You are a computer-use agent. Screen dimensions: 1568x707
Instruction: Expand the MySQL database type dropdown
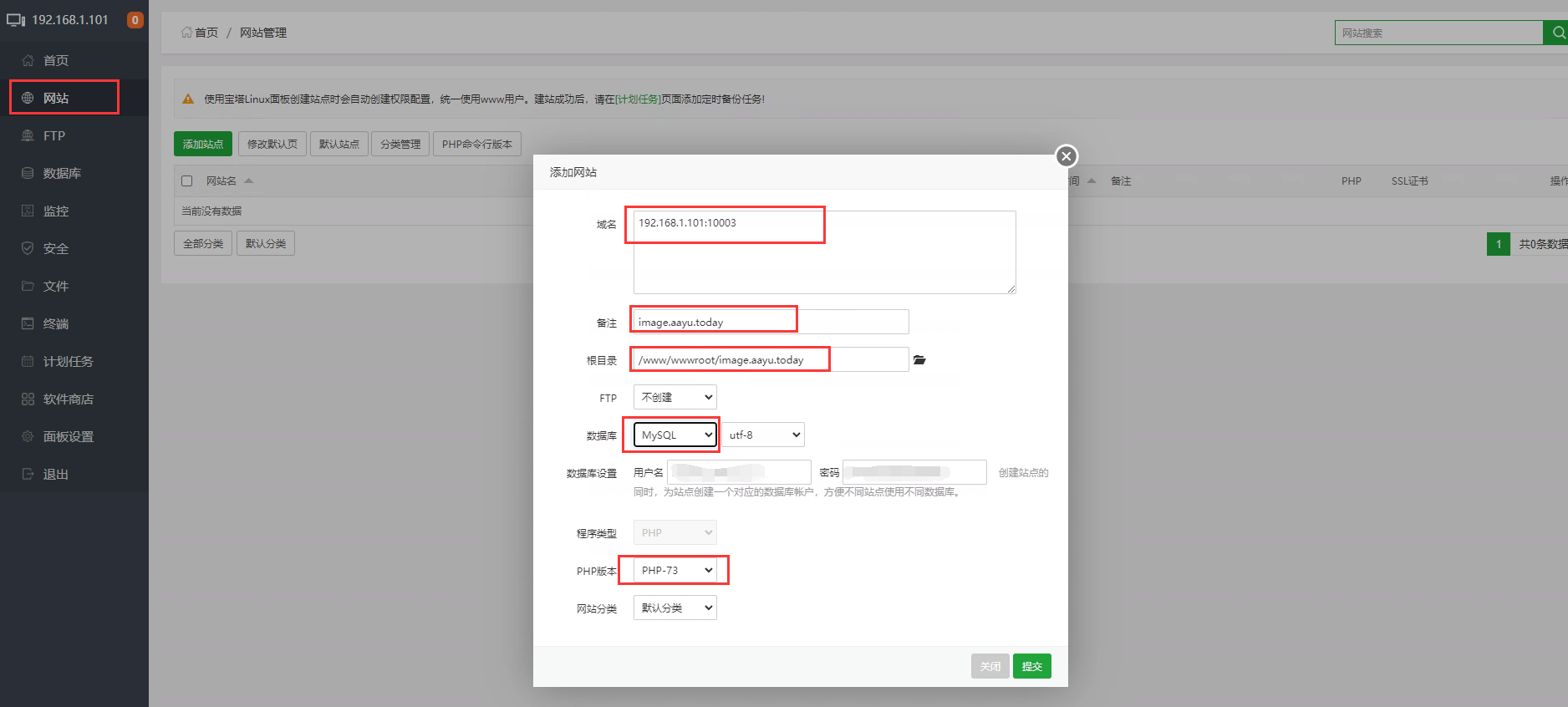[x=675, y=435]
